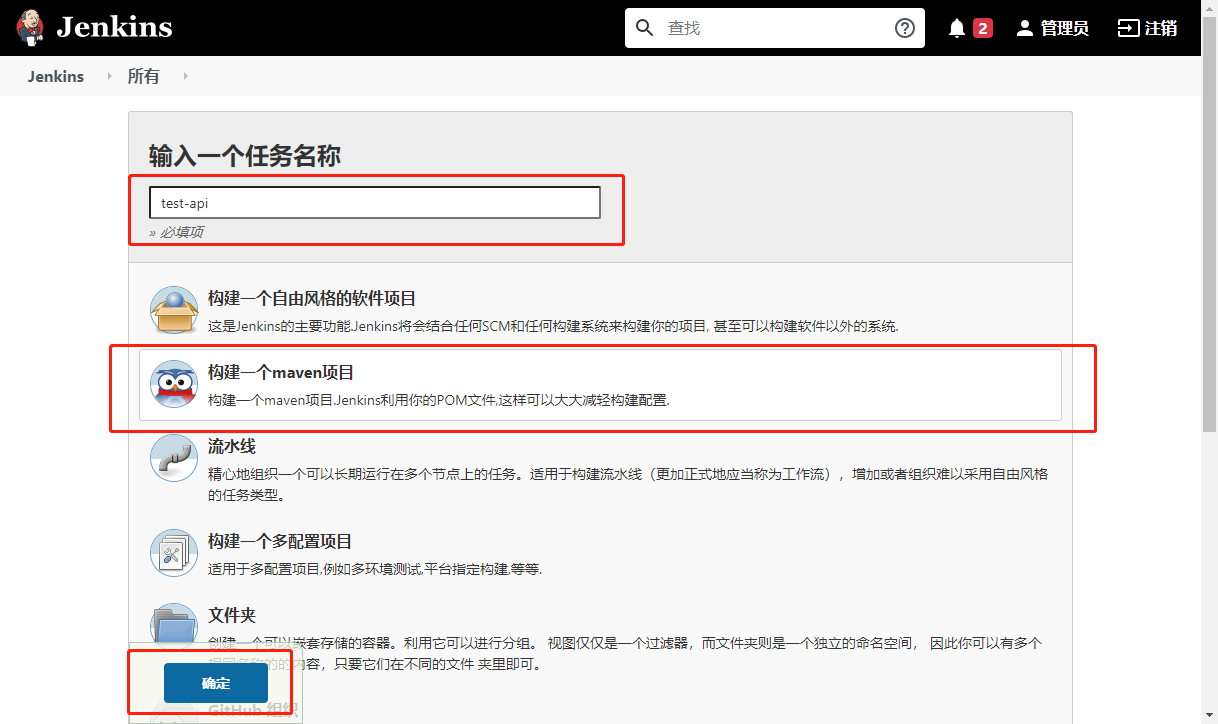The image size is (1218, 724).
Task: Click the 确定 button
Action: (x=216, y=683)
